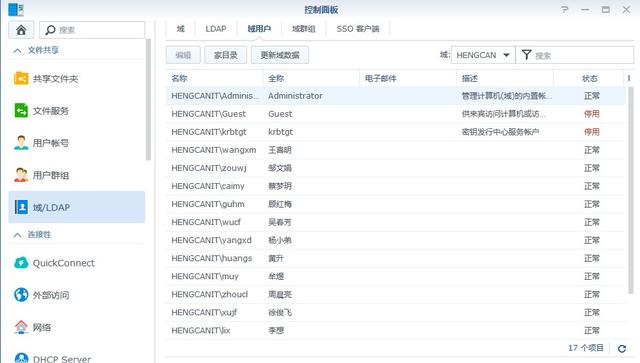Select the HENGCANIT\huangs row
The height and width of the screenshot is (363, 640).
(396, 258)
